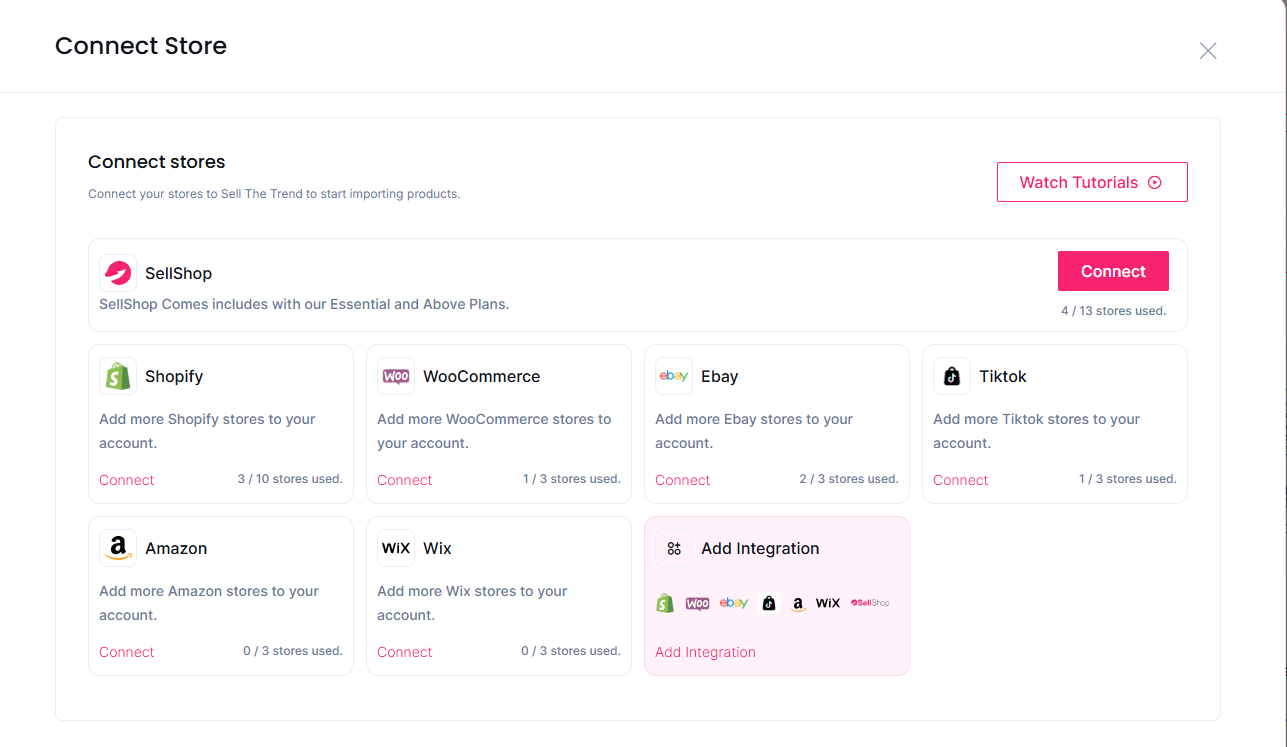
Task: Click 'SellShop Comes includes with our Essential' text
Action: coord(304,304)
